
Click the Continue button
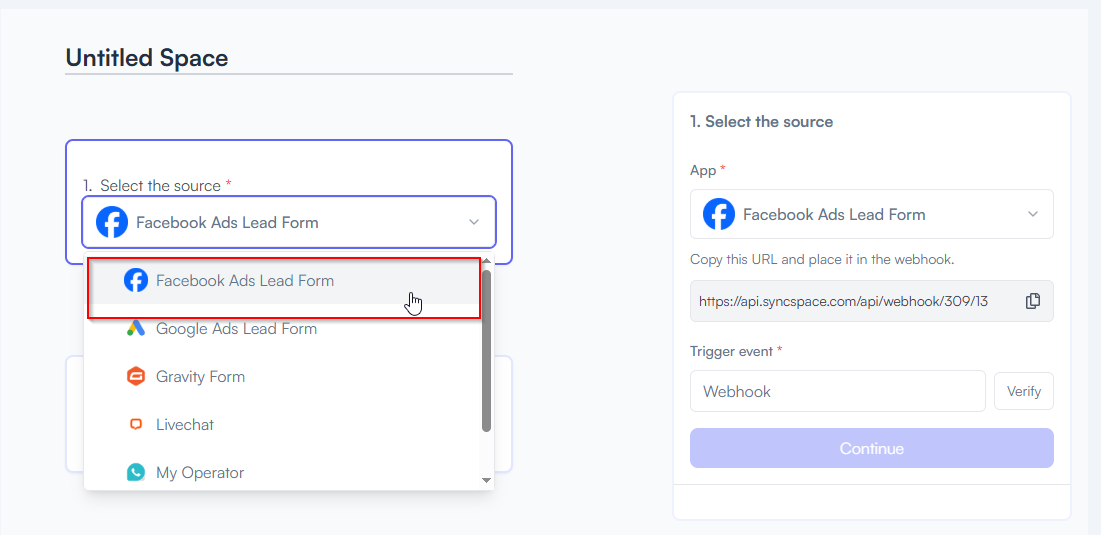(871, 448)
